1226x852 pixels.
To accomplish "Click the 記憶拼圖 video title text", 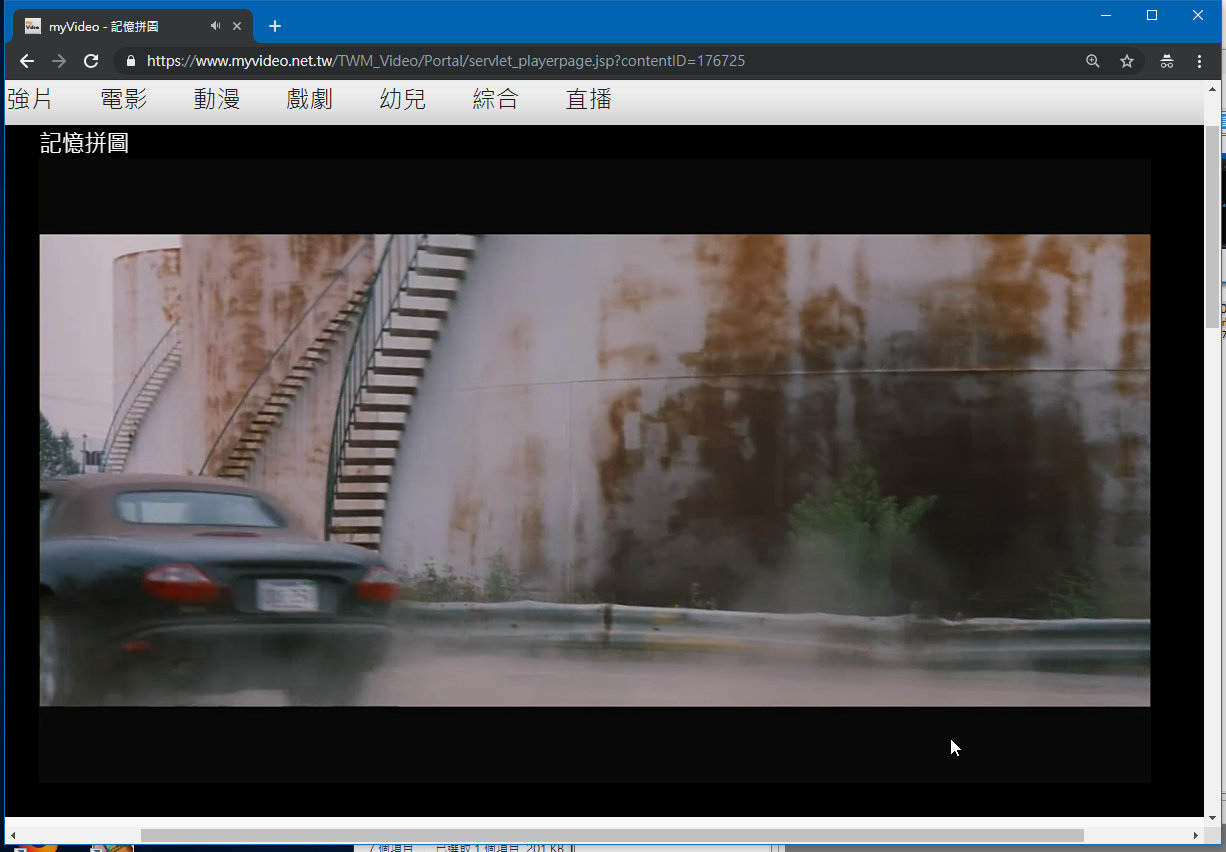I will (x=85, y=143).
